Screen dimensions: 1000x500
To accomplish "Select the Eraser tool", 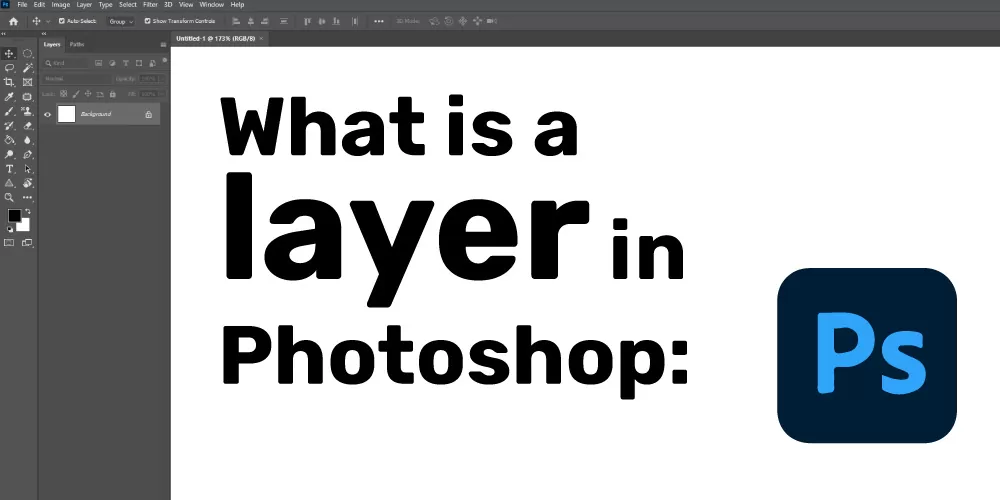I will [x=27, y=126].
